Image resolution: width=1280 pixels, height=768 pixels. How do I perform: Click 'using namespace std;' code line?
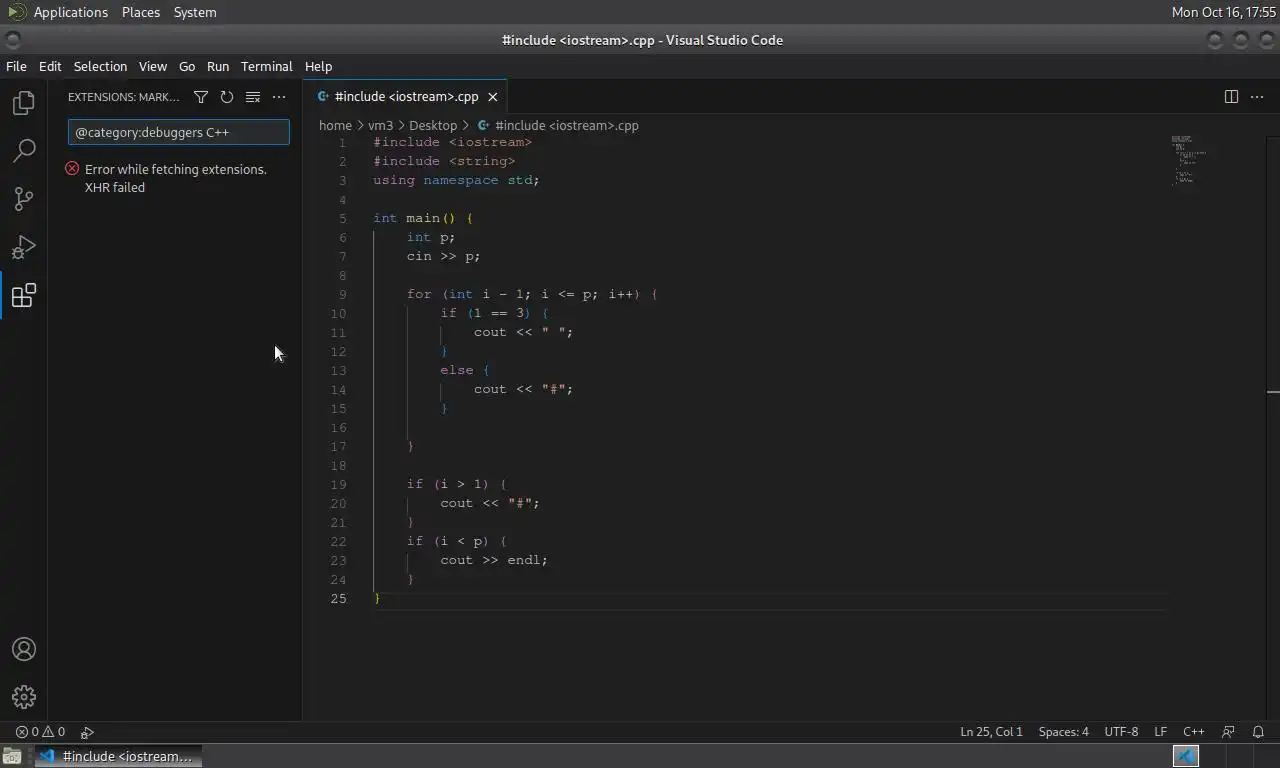[456, 180]
